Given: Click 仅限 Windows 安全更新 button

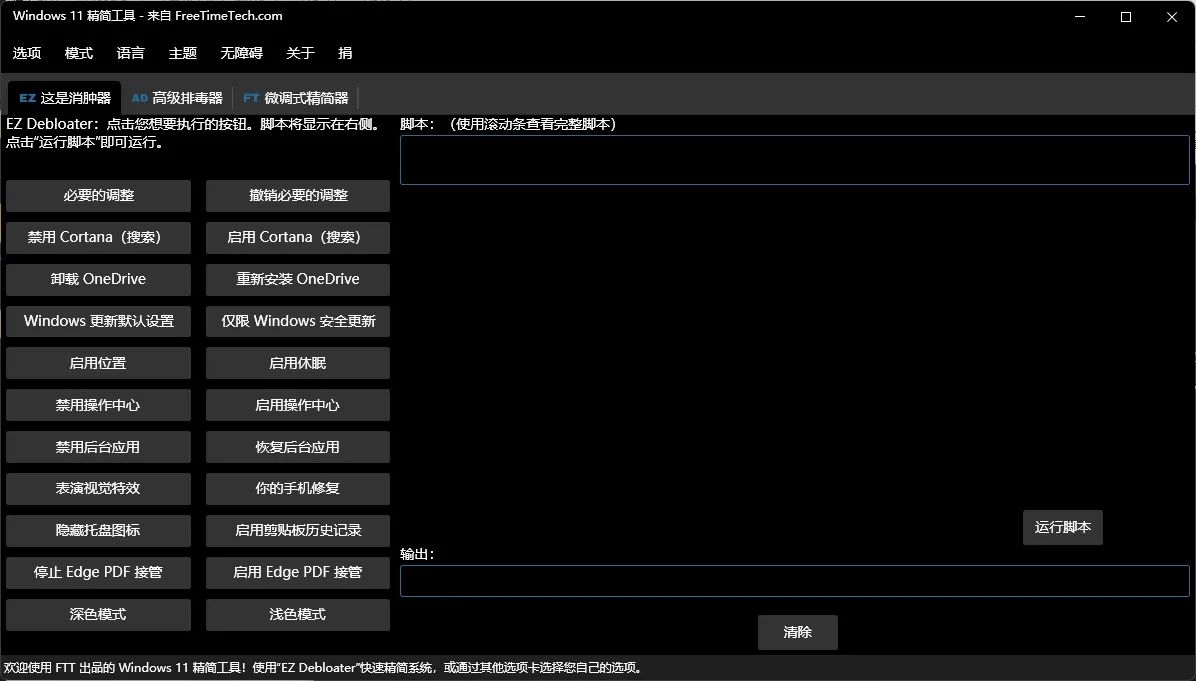Looking at the screenshot, I should tap(297, 321).
